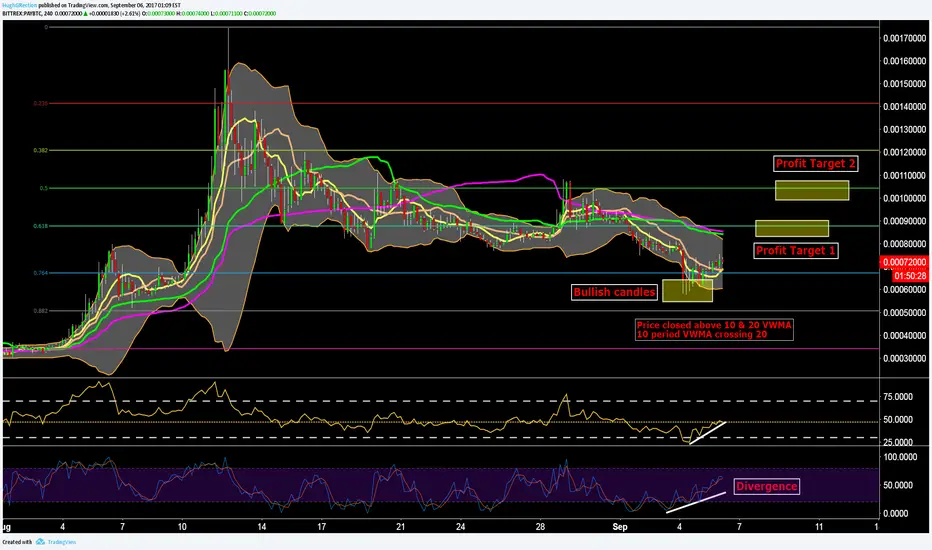Click the 0.764 Fibonacci level label
Viewport: 932px width, 550px height.
pyautogui.click(x=40, y=273)
